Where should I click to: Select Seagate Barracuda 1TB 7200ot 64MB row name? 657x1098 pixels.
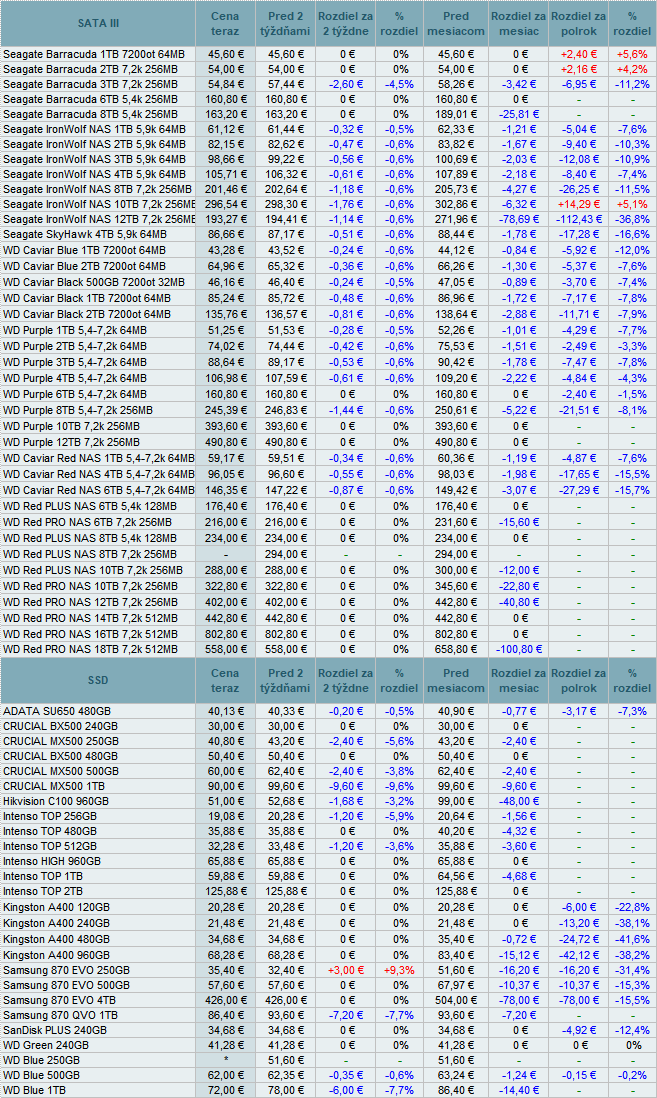(94, 54)
